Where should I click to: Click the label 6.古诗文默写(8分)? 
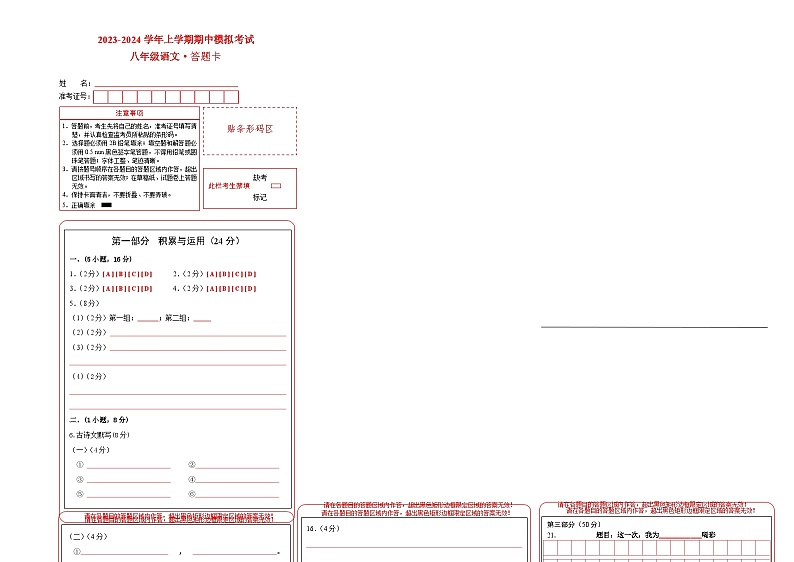click(x=99, y=435)
